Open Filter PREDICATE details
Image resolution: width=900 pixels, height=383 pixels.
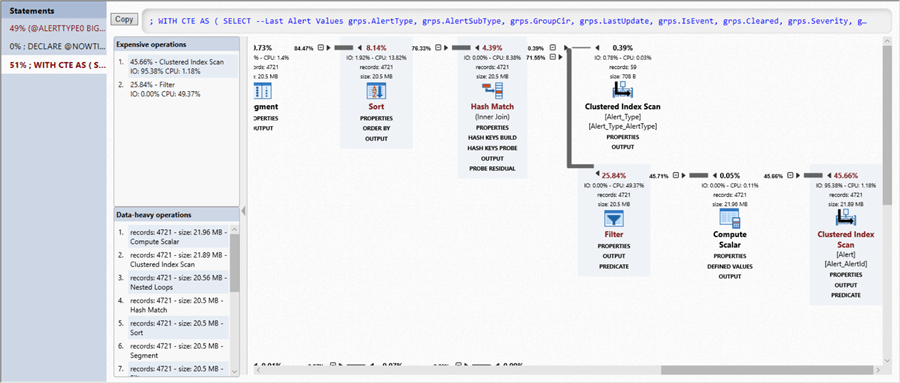(614, 266)
